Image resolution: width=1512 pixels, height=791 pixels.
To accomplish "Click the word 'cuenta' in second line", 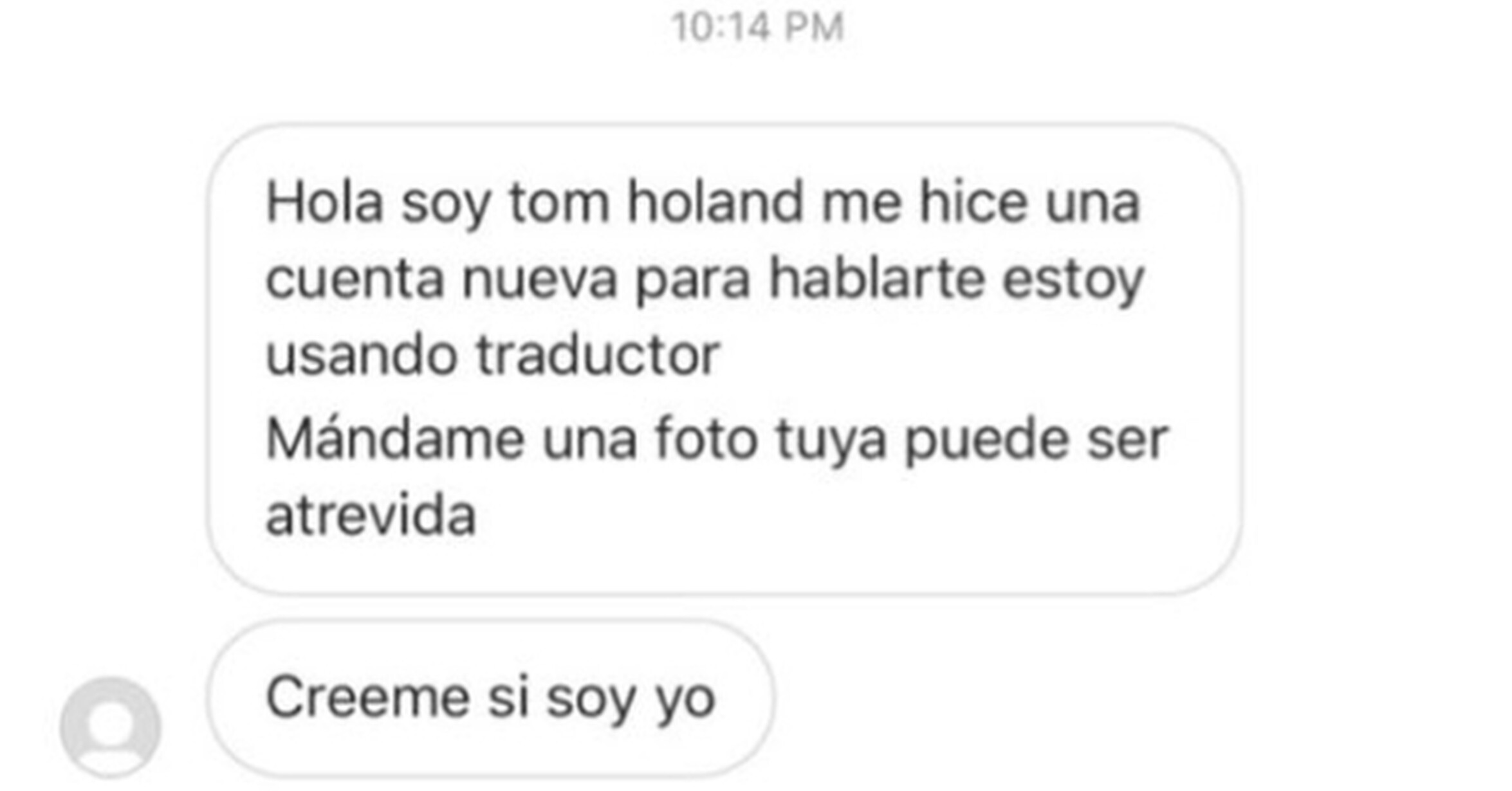I will (355, 279).
